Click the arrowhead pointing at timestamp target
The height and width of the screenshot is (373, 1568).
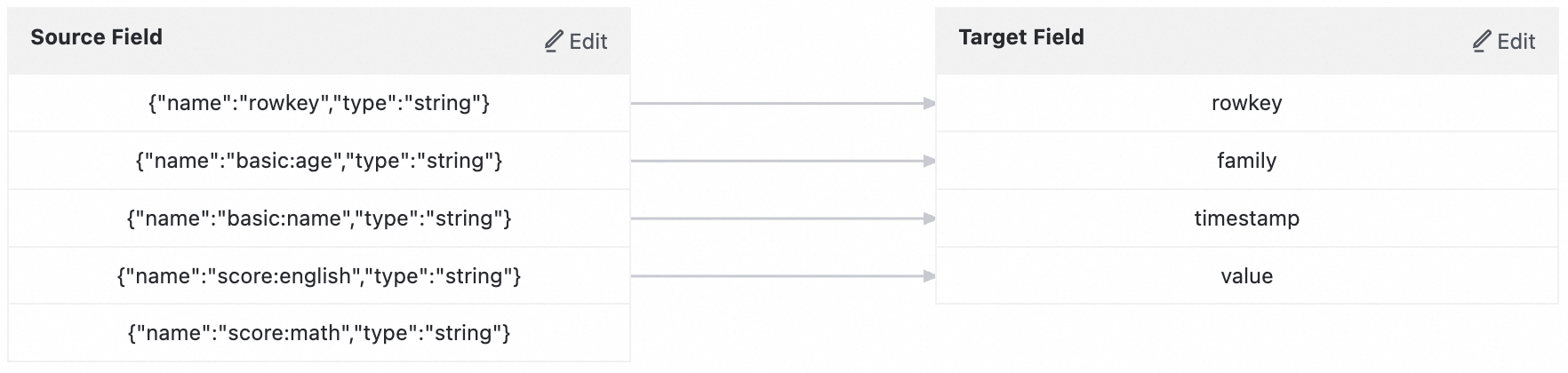click(929, 218)
